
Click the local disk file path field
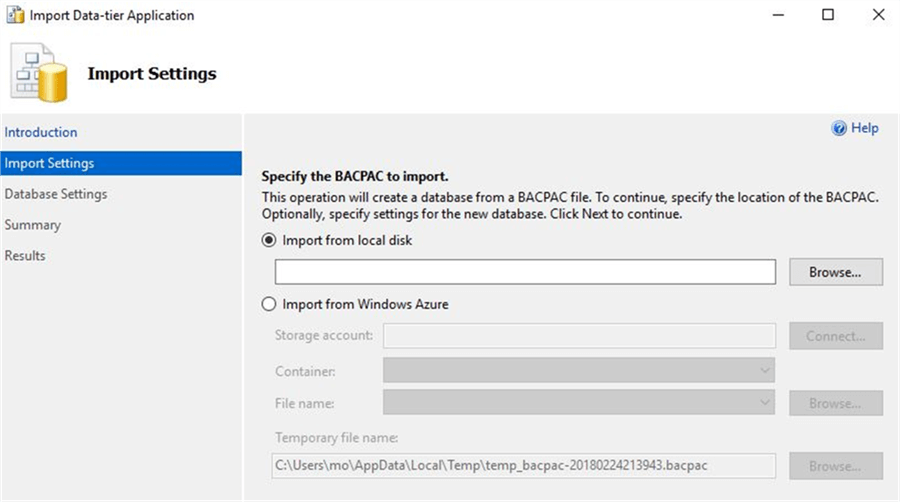click(525, 272)
